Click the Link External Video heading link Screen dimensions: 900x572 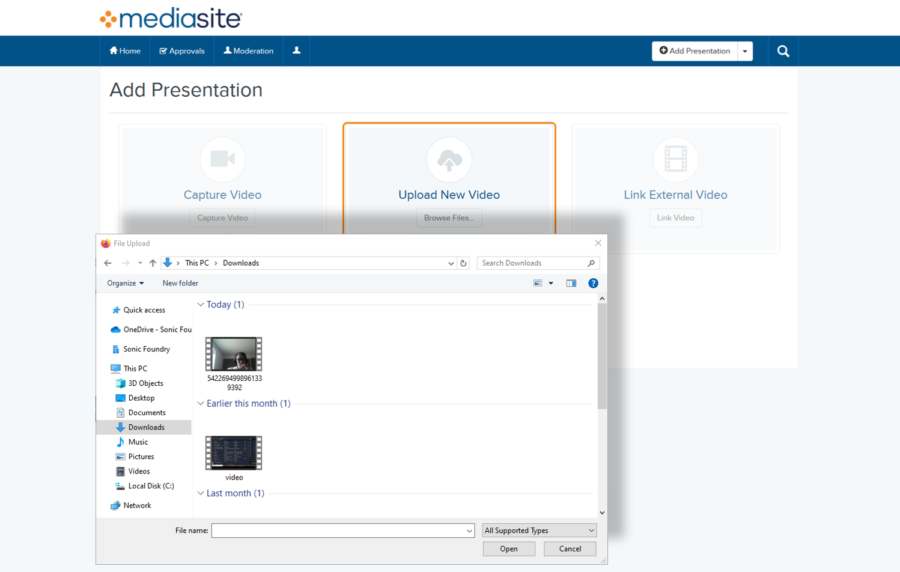676,194
